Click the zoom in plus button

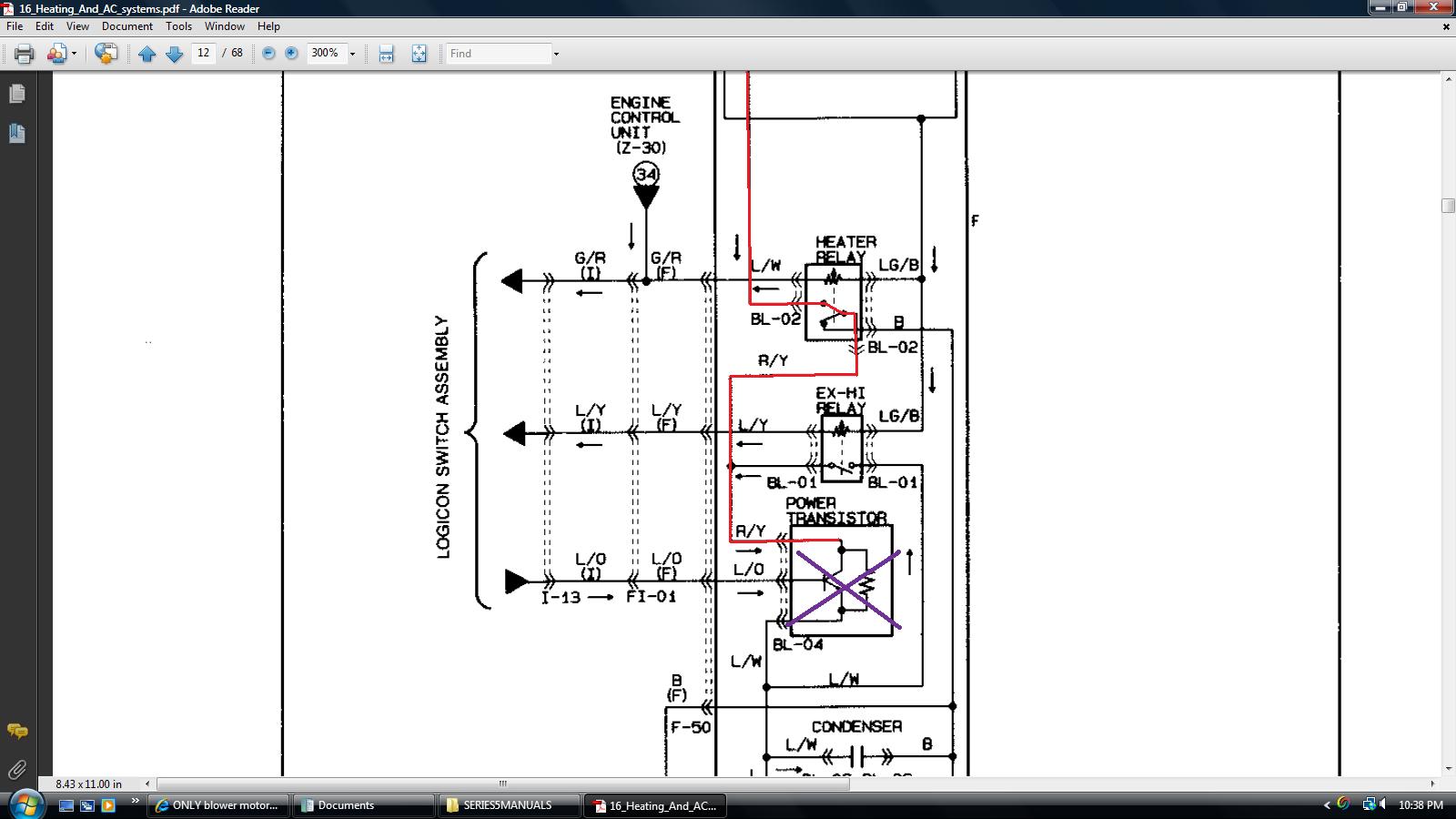291,54
